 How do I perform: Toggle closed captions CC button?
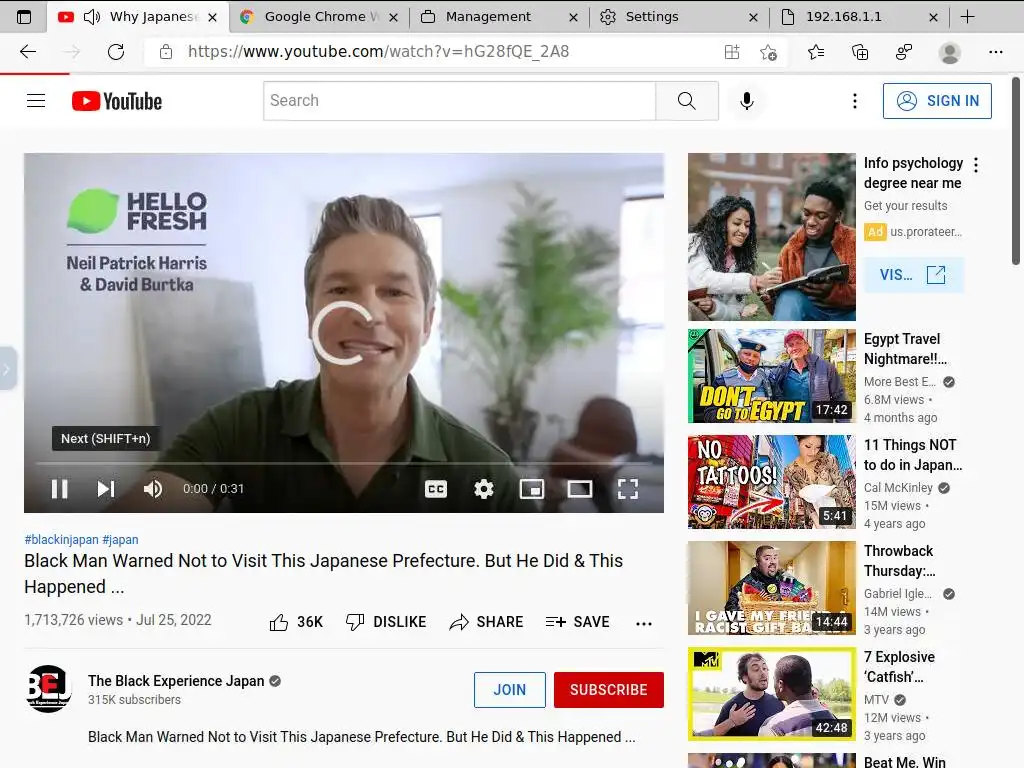click(436, 488)
